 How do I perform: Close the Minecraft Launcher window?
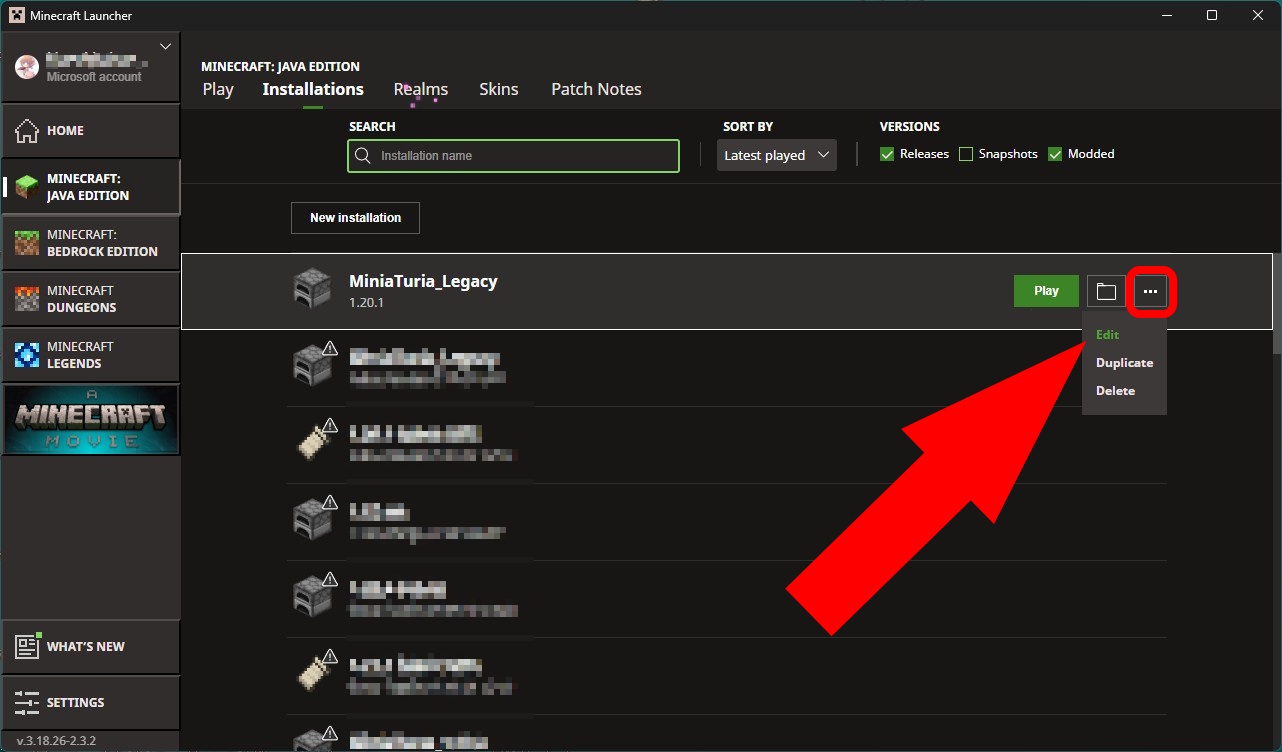(1258, 15)
